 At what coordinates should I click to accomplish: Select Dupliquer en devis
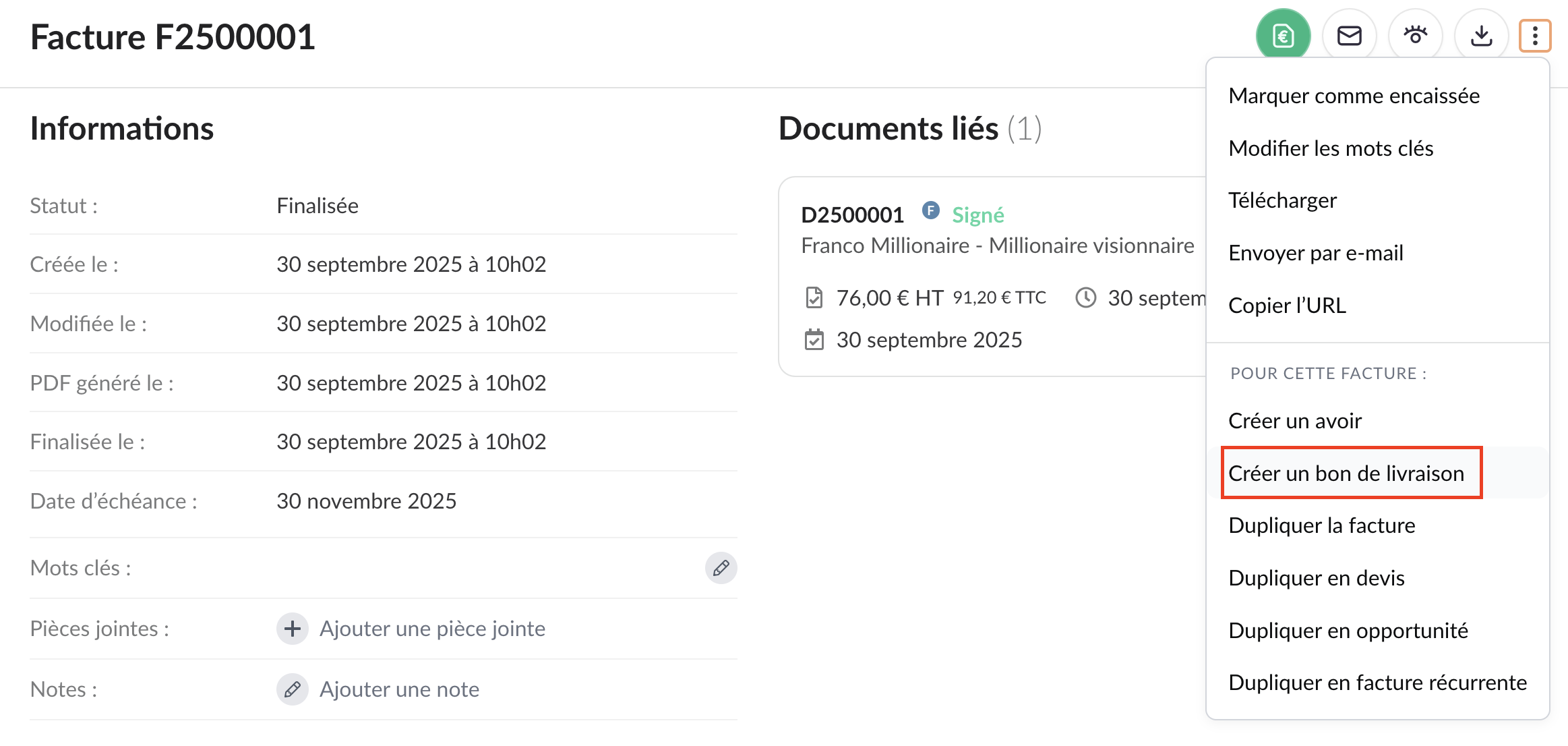[x=1316, y=578]
